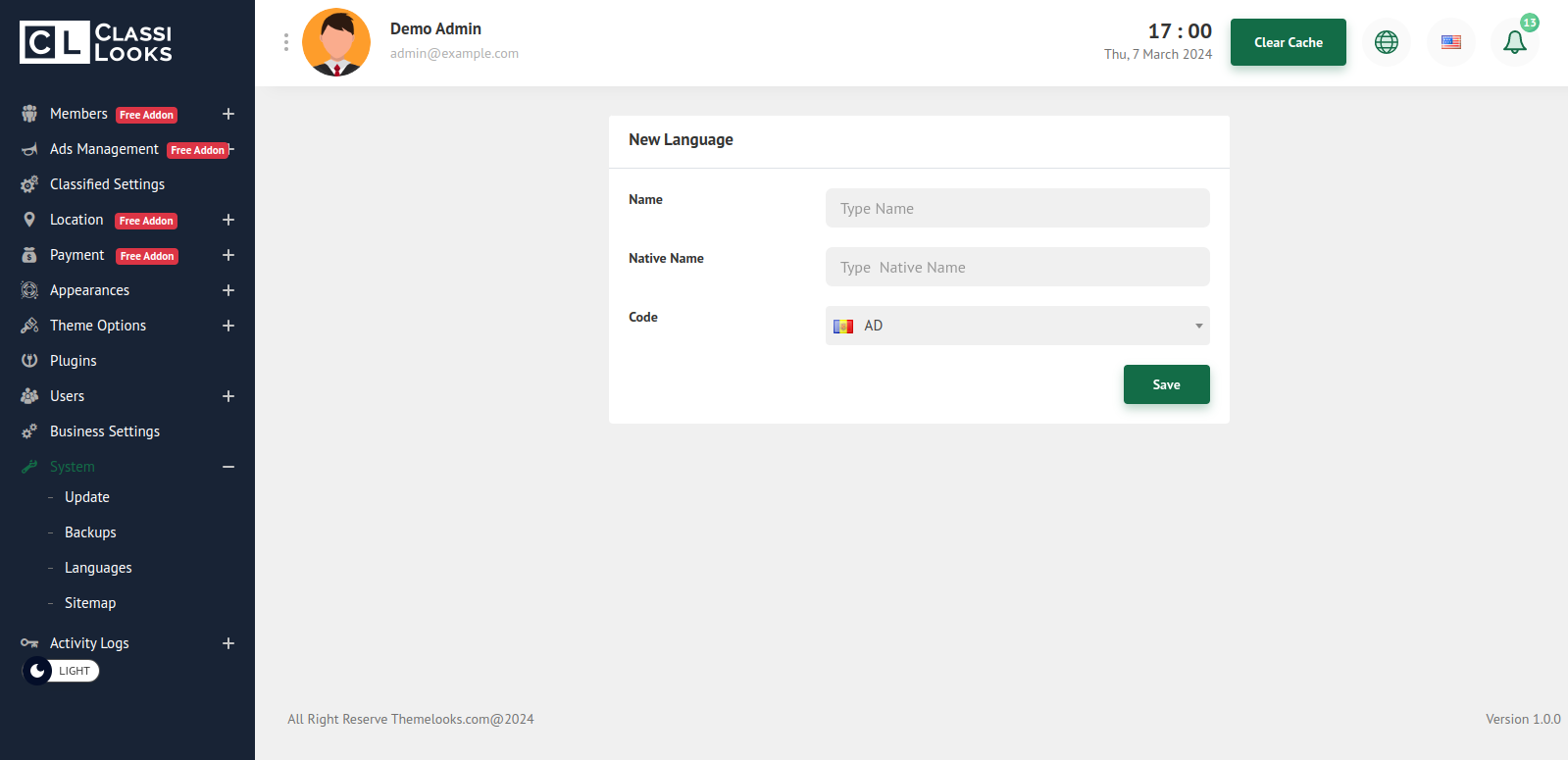Click the US flag language icon
The image size is (1568, 760).
[1450, 42]
